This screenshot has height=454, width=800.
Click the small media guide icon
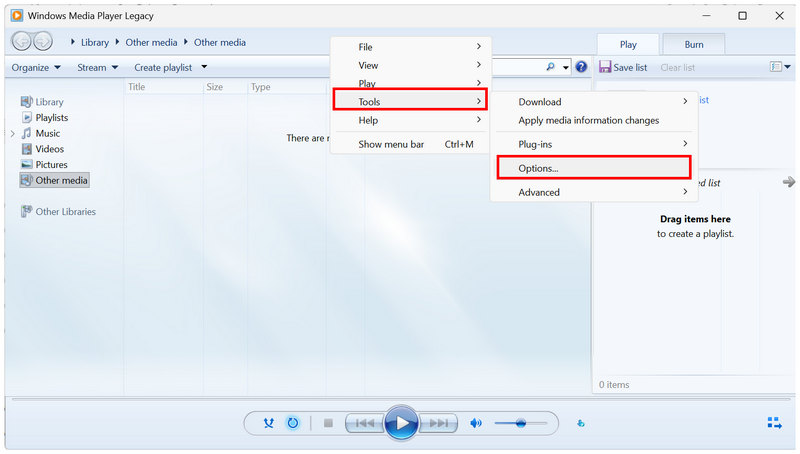click(581, 423)
